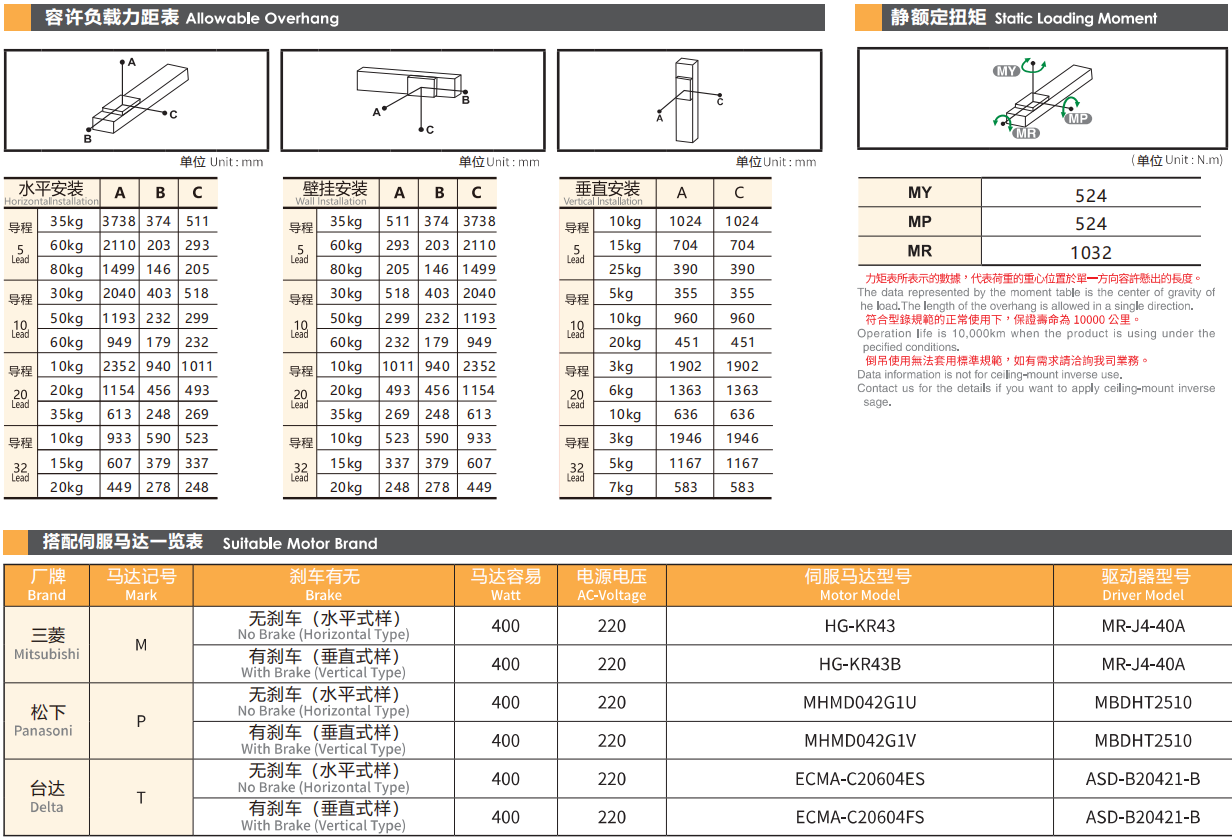
Task: Select the Panasonic brand cell
Action: click(47, 721)
